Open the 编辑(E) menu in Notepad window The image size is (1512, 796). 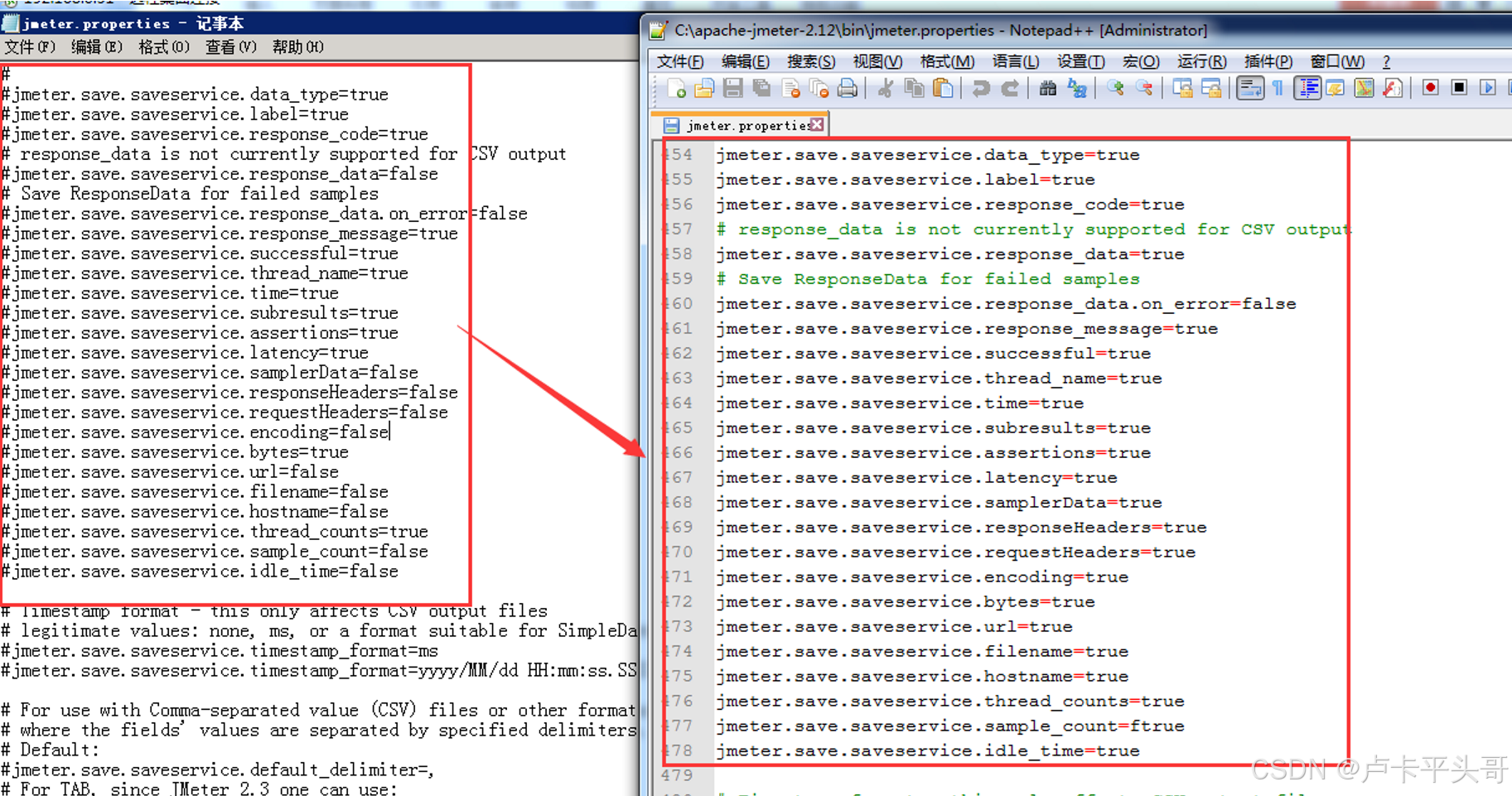[x=97, y=47]
